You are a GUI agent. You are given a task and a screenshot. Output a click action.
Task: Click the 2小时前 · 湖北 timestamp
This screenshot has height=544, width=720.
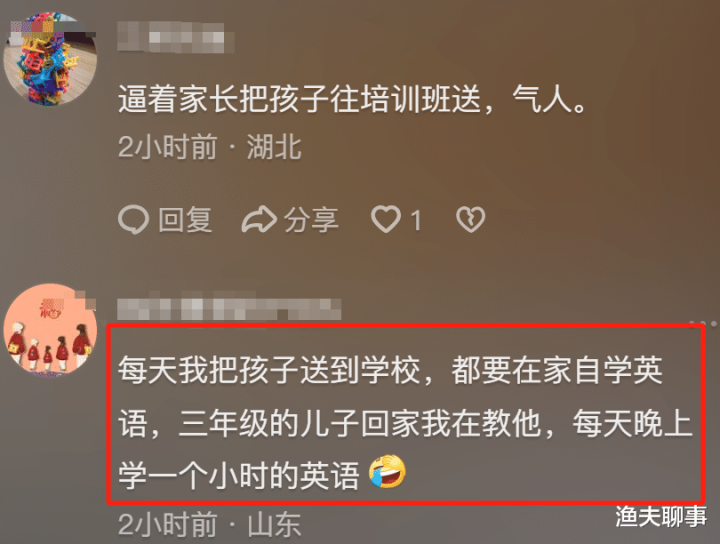[209, 147]
